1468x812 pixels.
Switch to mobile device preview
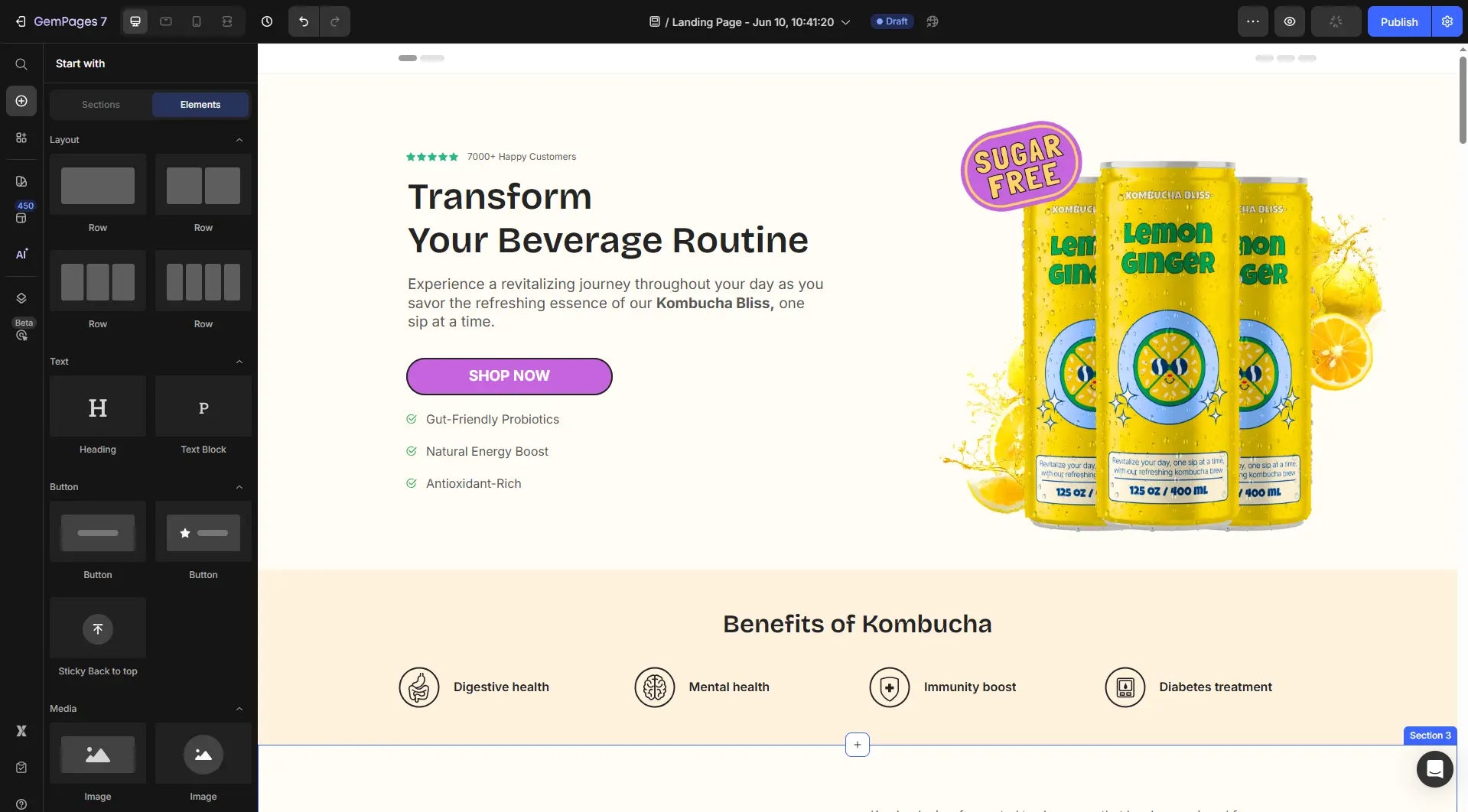197,21
